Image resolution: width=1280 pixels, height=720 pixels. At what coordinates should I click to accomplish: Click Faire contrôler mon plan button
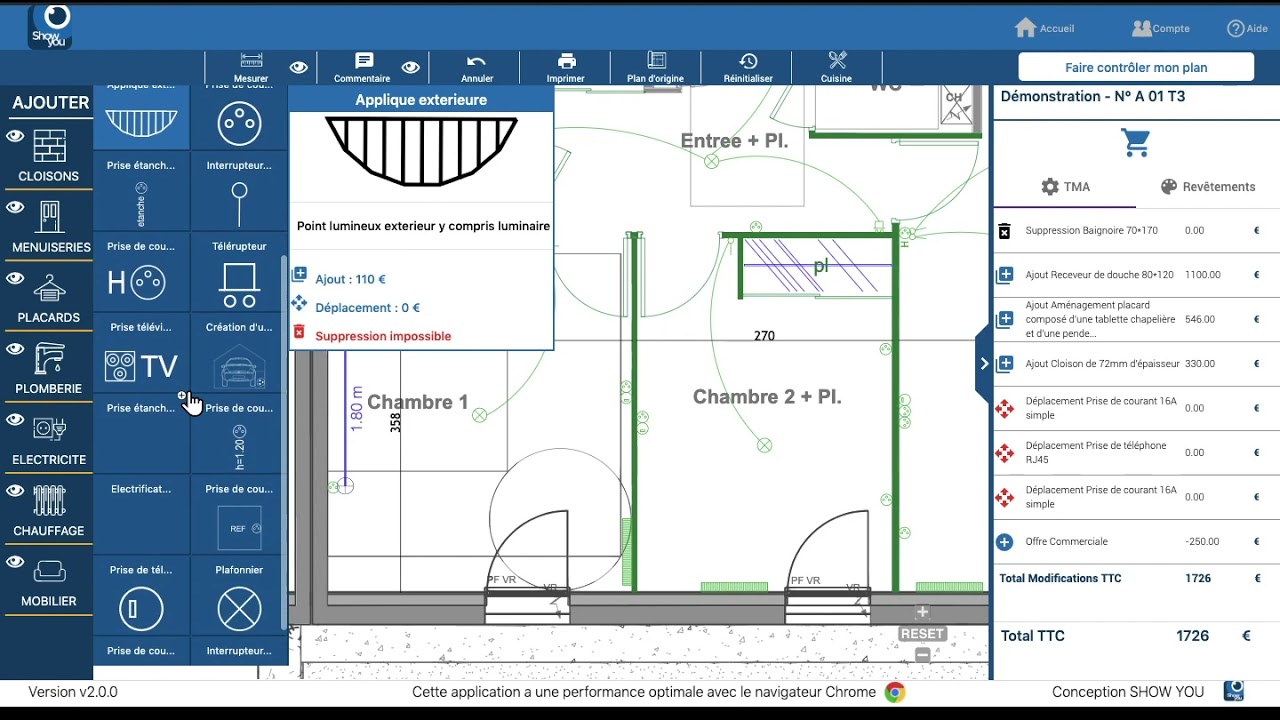(1136, 67)
